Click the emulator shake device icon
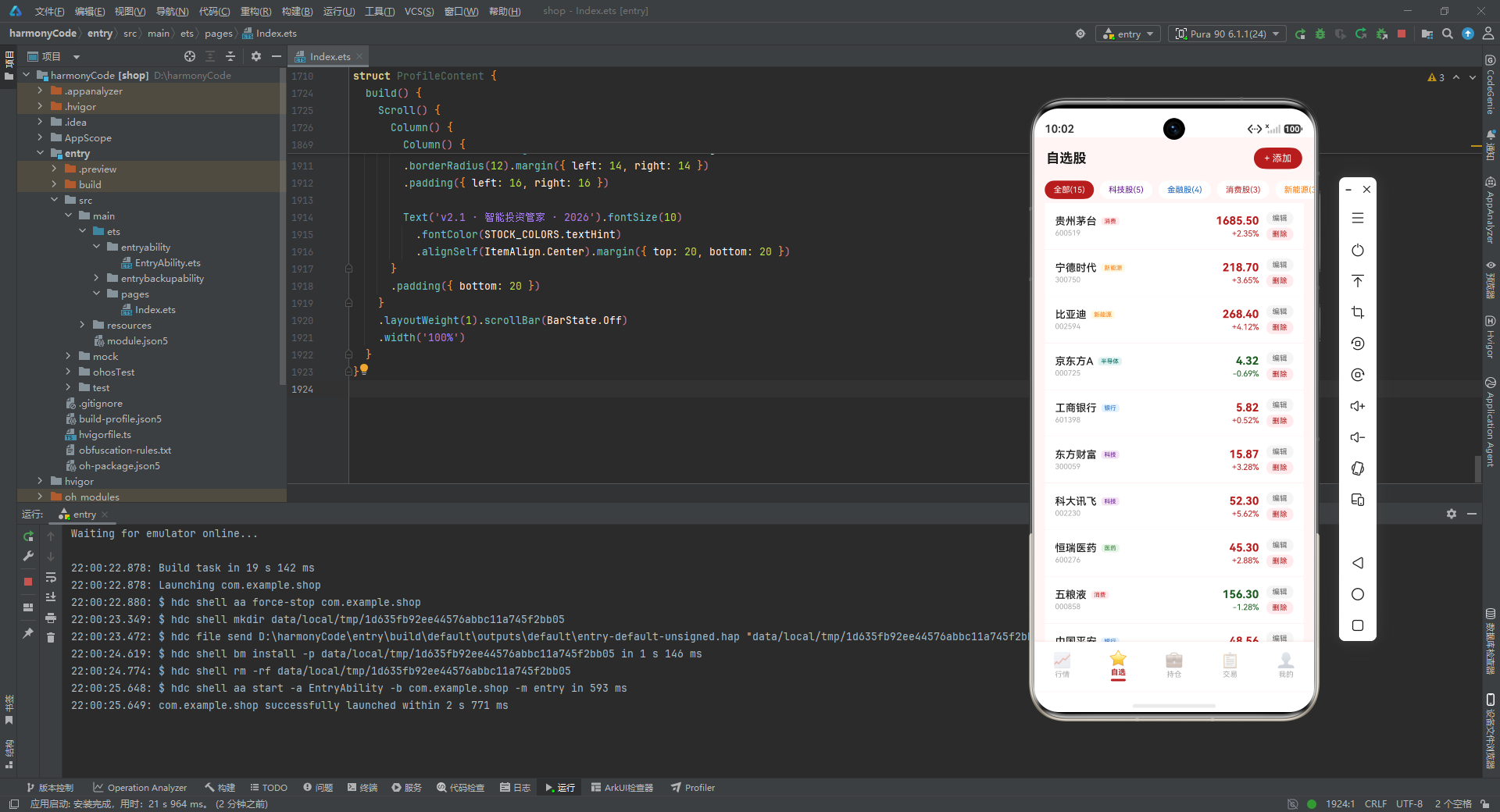 (x=1358, y=468)
